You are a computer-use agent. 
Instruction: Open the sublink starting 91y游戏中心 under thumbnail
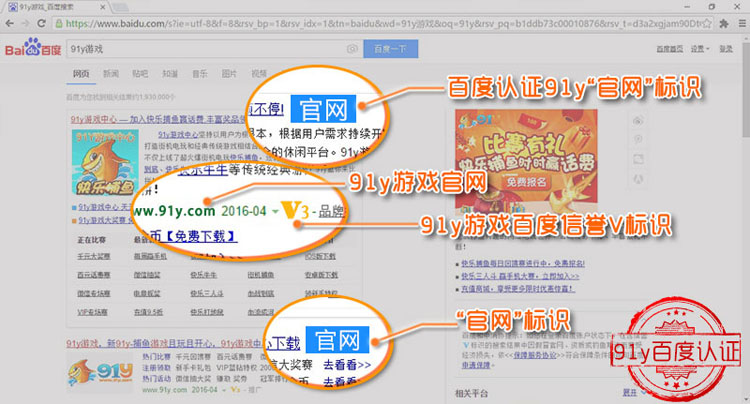pos(104,207)
